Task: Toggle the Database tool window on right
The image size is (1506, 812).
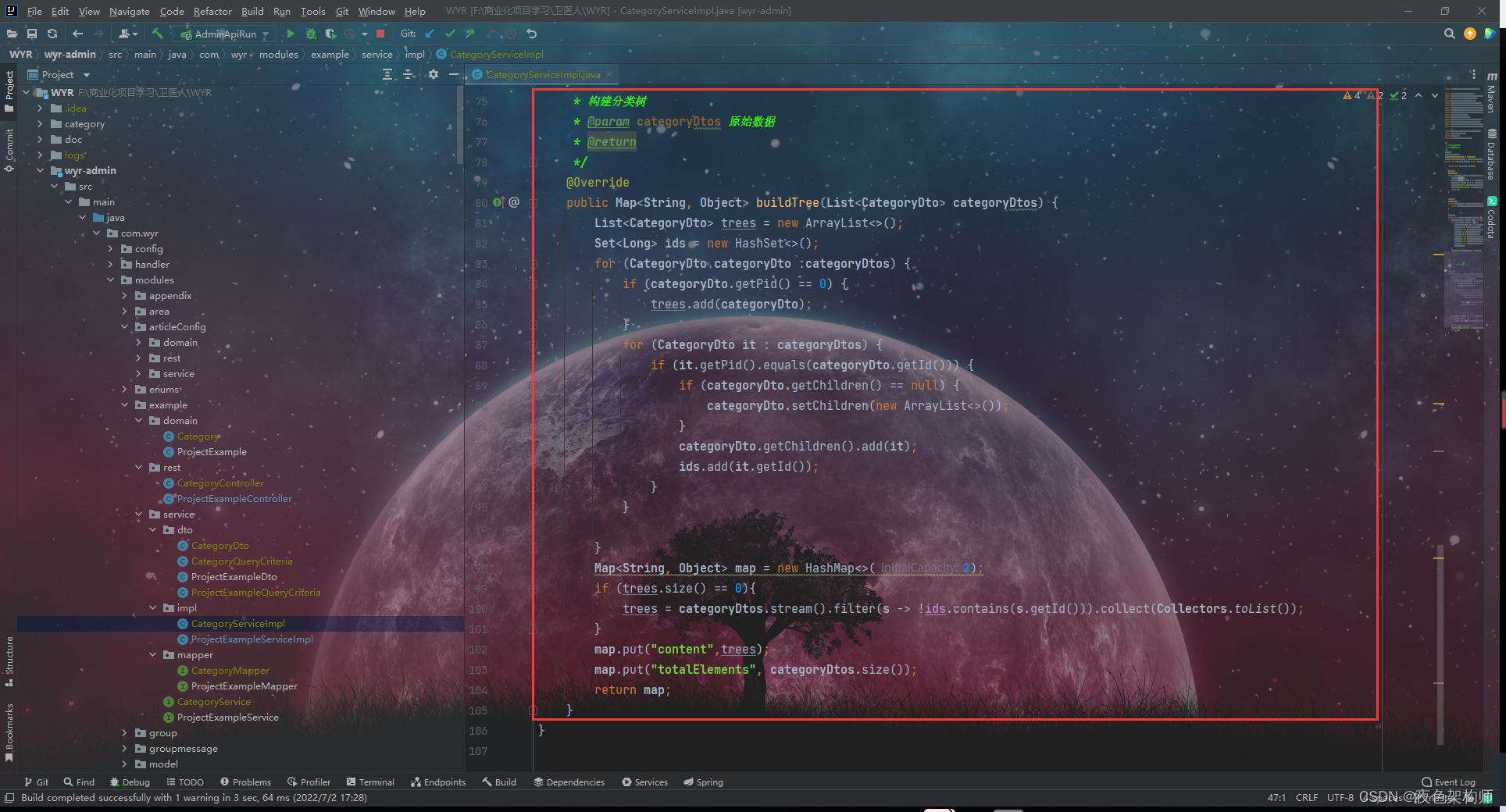Action: click(x=1492, y=154)
